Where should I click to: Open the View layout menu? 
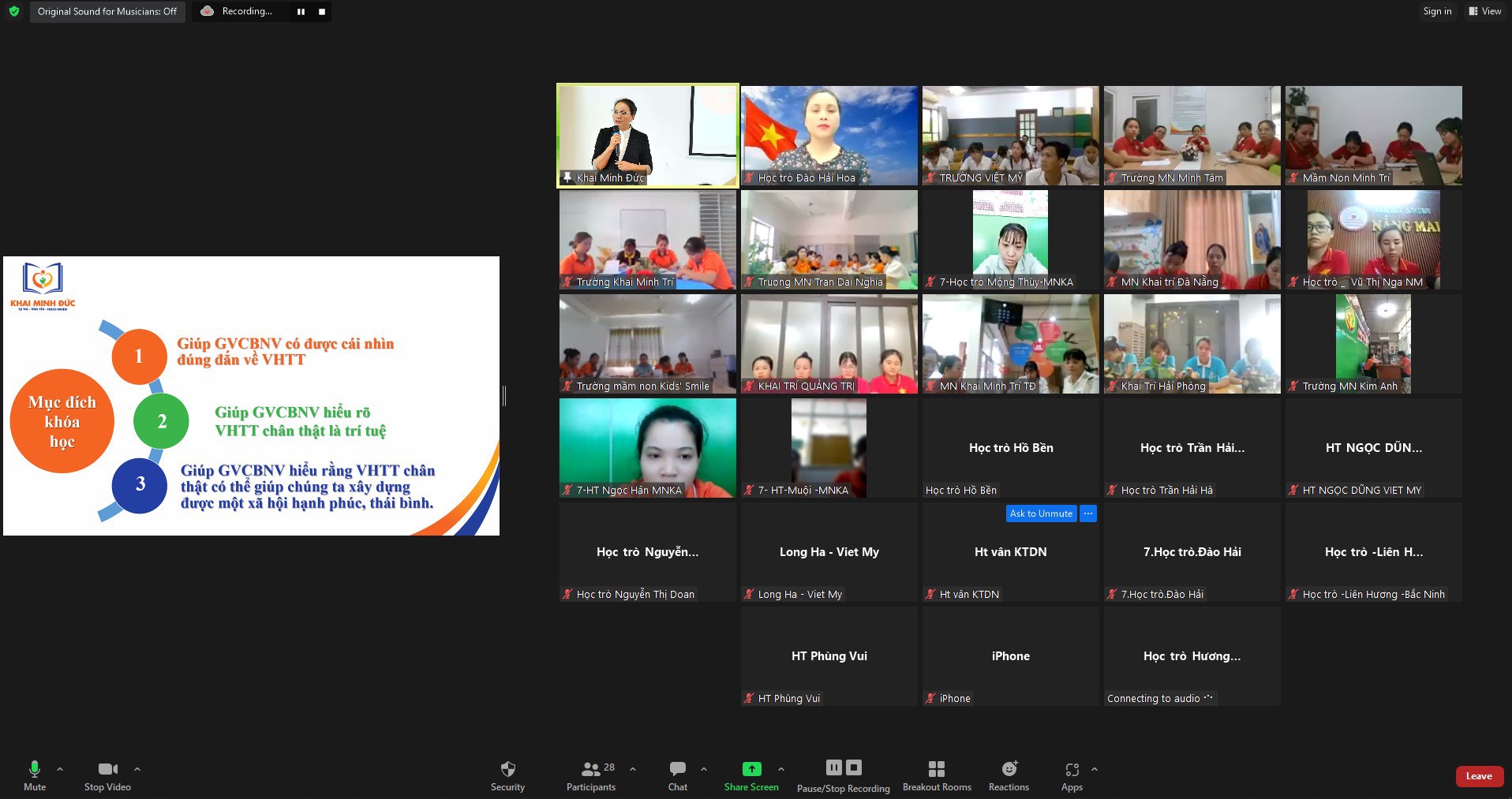click(x=1484, y=11)
